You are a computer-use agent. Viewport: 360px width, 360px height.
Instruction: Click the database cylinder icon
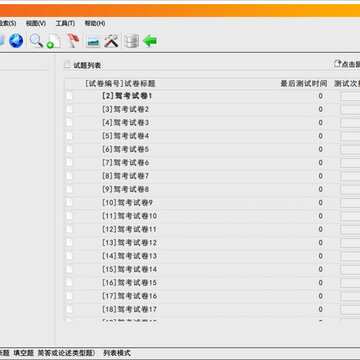pyautogui.click(x=131, y=41)
